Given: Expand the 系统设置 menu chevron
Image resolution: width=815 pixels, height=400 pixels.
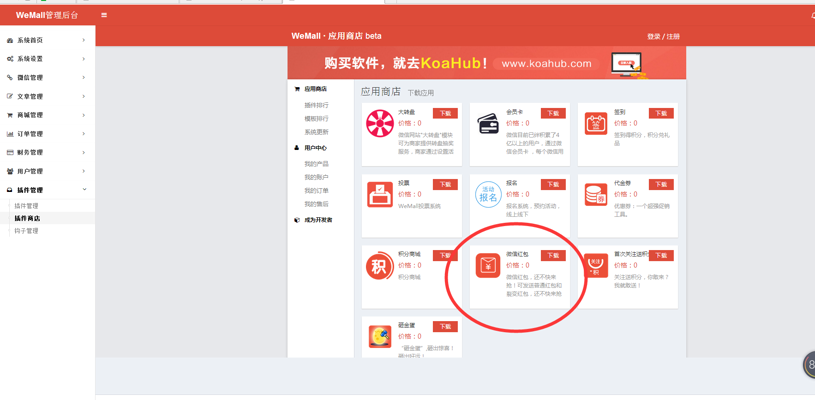Looking at the screenshot, I should point(84,59).
